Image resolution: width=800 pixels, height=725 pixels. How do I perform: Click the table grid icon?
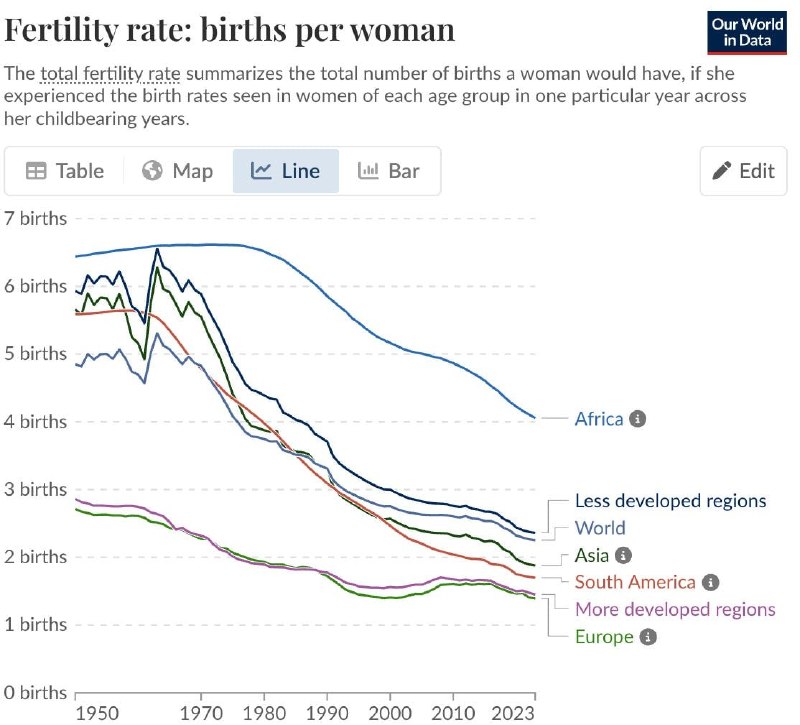tap(36, 171)
